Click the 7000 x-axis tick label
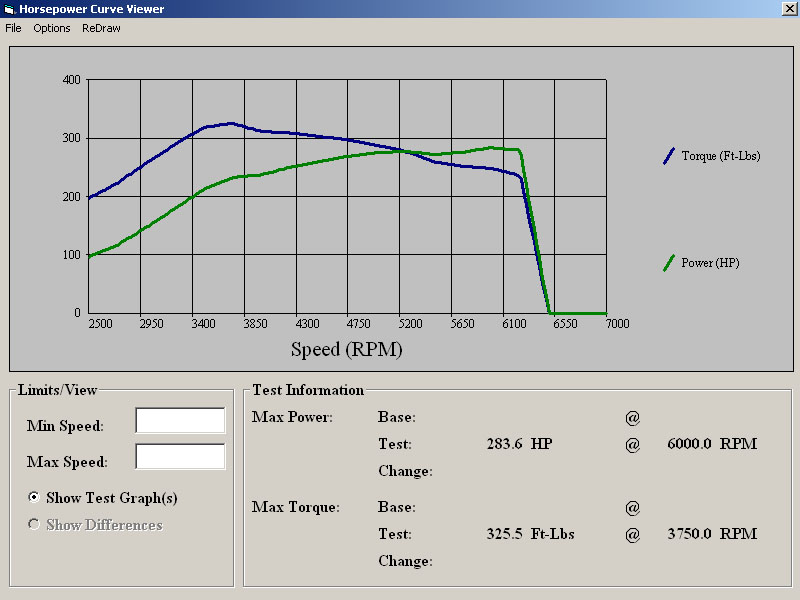This screenshot has width=800, height=600. 617,324
